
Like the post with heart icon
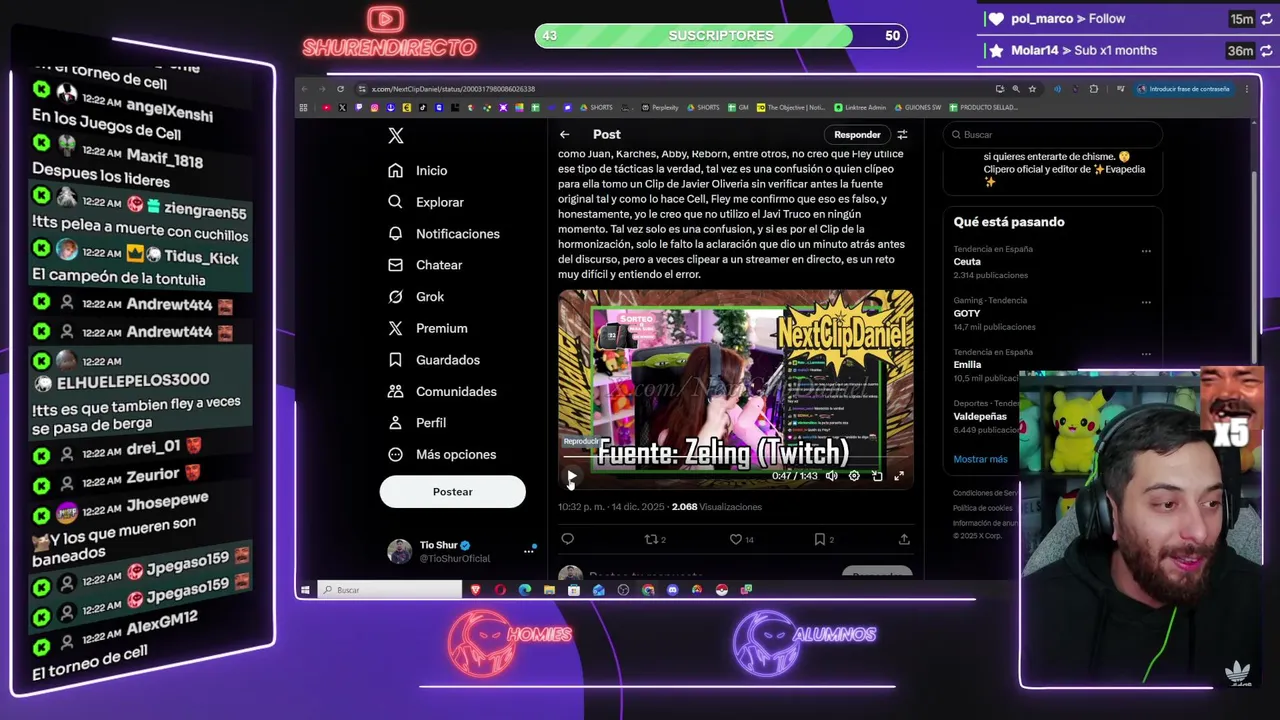741,539
